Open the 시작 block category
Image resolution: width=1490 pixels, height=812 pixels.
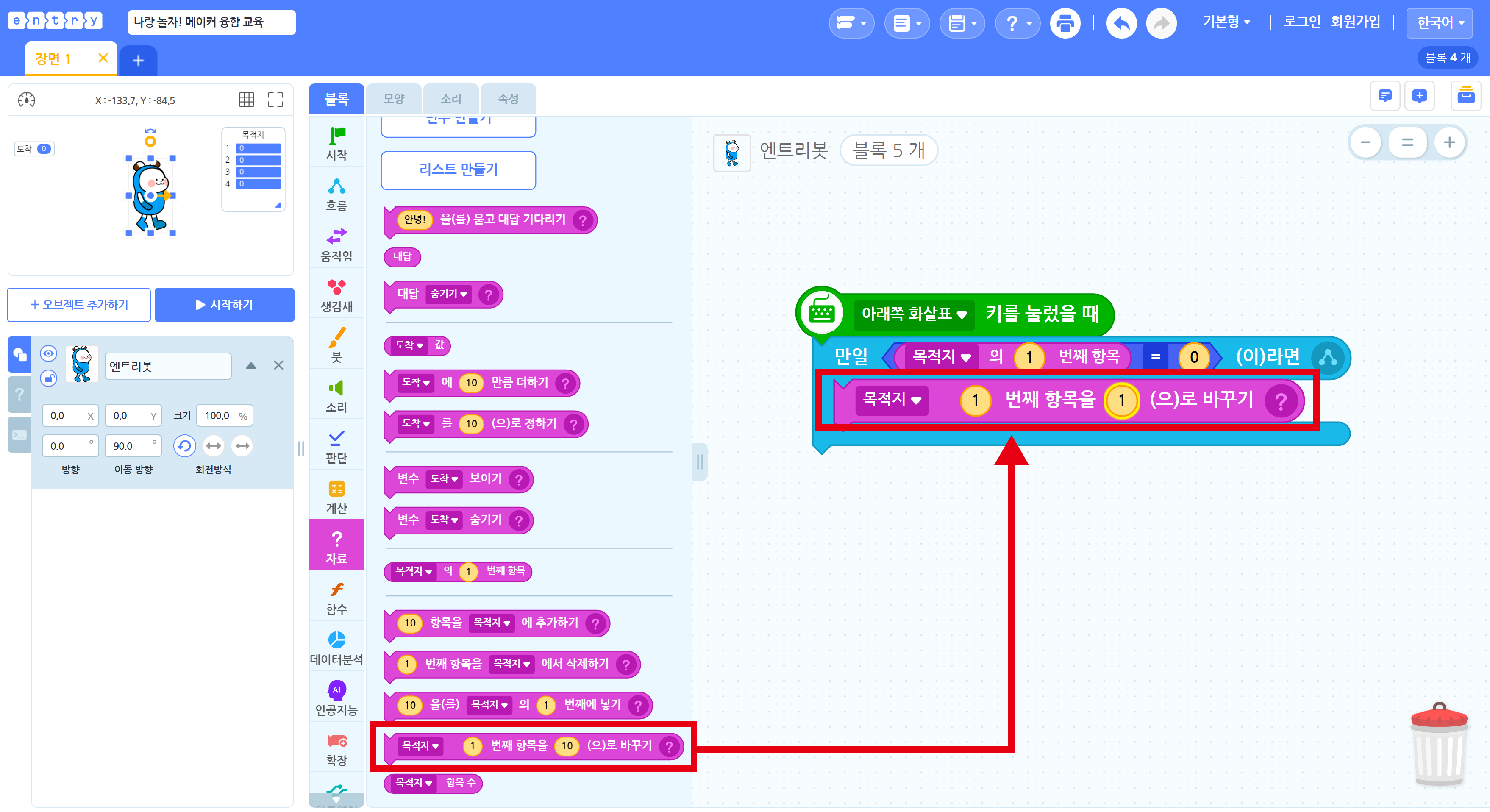tap(336, 143)
